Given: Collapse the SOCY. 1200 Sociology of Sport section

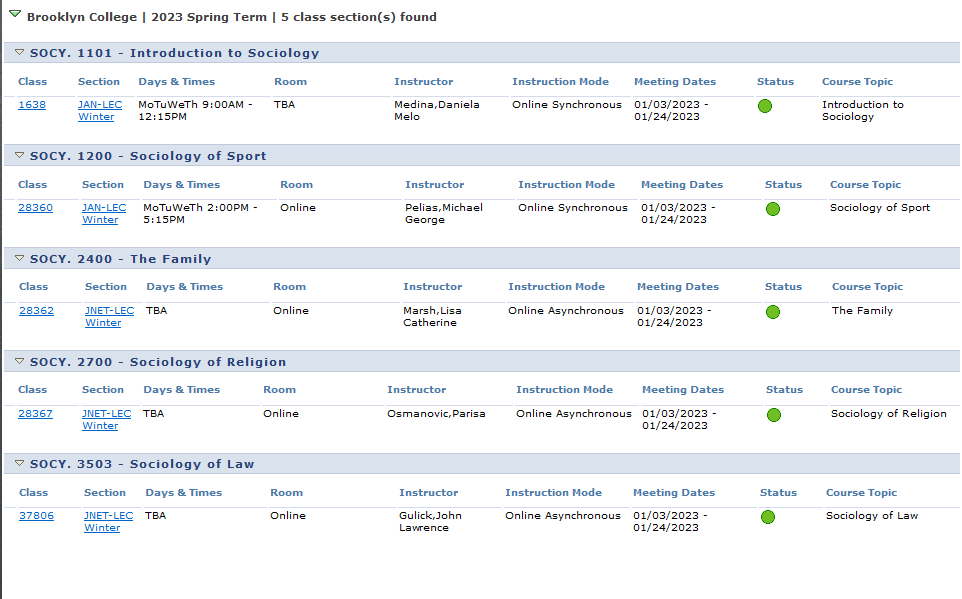Looking at the screenshot, I should 20,156.
